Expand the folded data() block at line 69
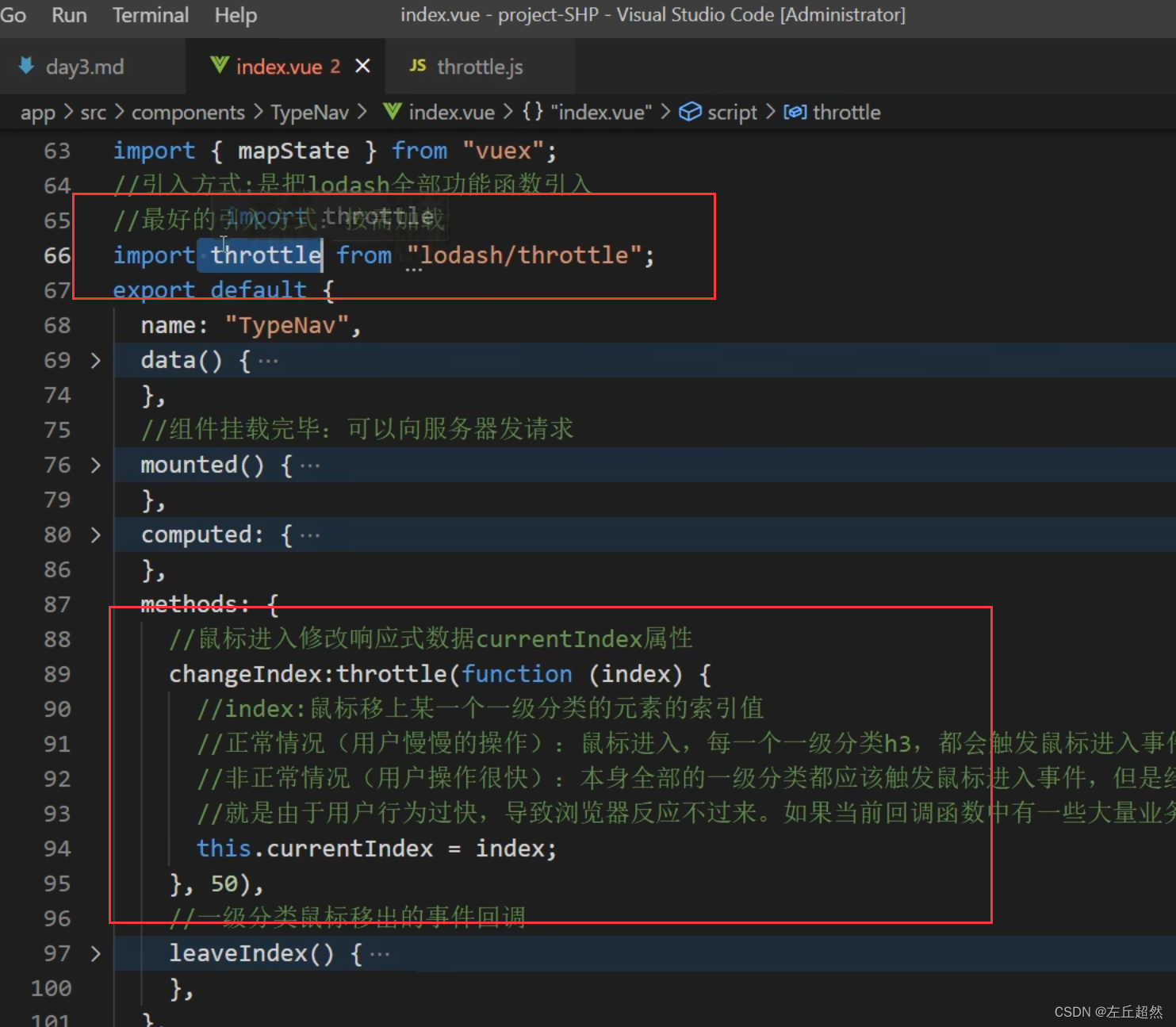 click(96, 361)
